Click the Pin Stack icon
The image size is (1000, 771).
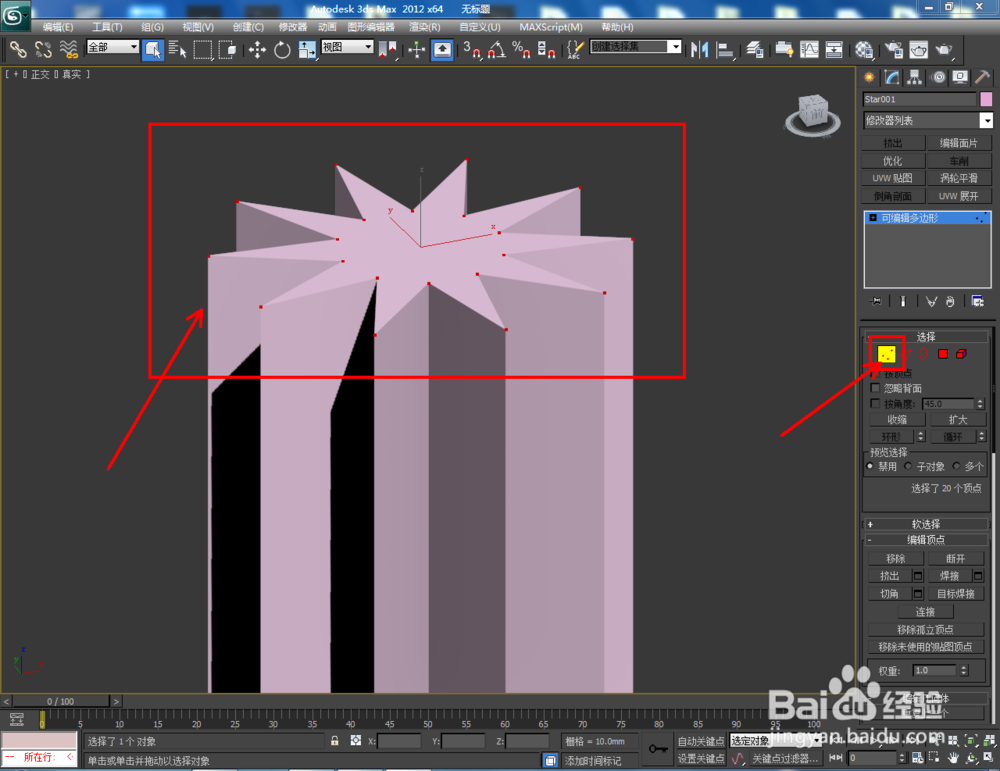(x=876, y=301)
